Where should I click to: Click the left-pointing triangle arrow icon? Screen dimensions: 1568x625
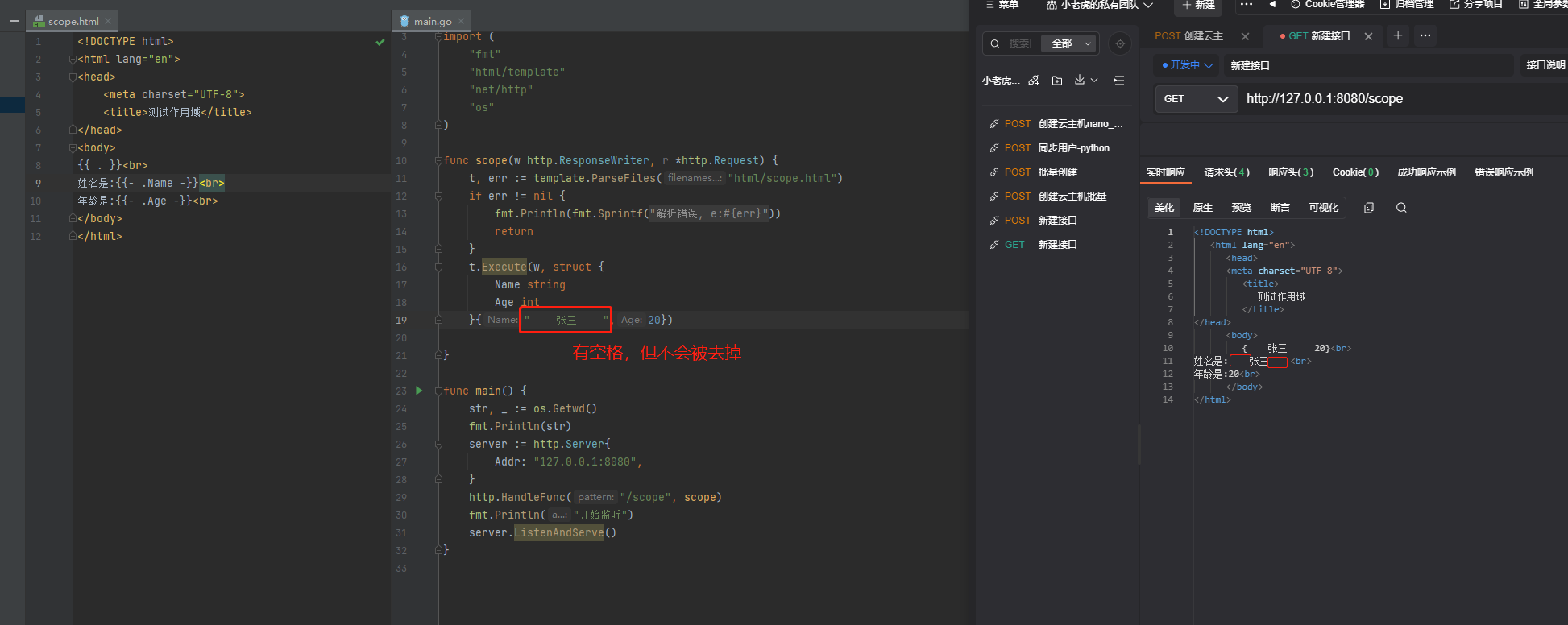[x=1272, y=5]
